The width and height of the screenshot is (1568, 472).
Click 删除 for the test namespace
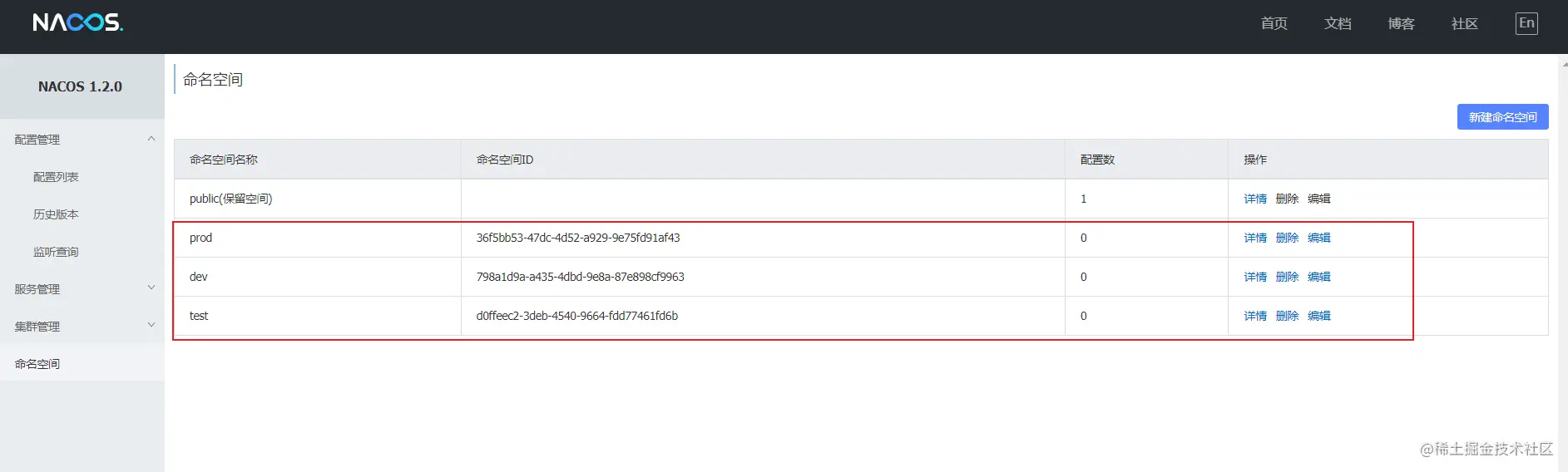(x=1287, y=316)
